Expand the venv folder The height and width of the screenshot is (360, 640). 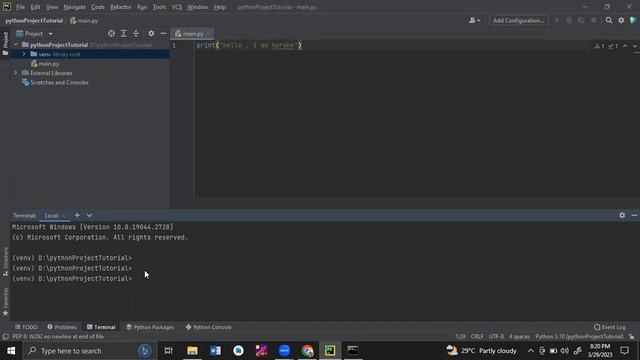pyautogui.click(x=24, y=54)
